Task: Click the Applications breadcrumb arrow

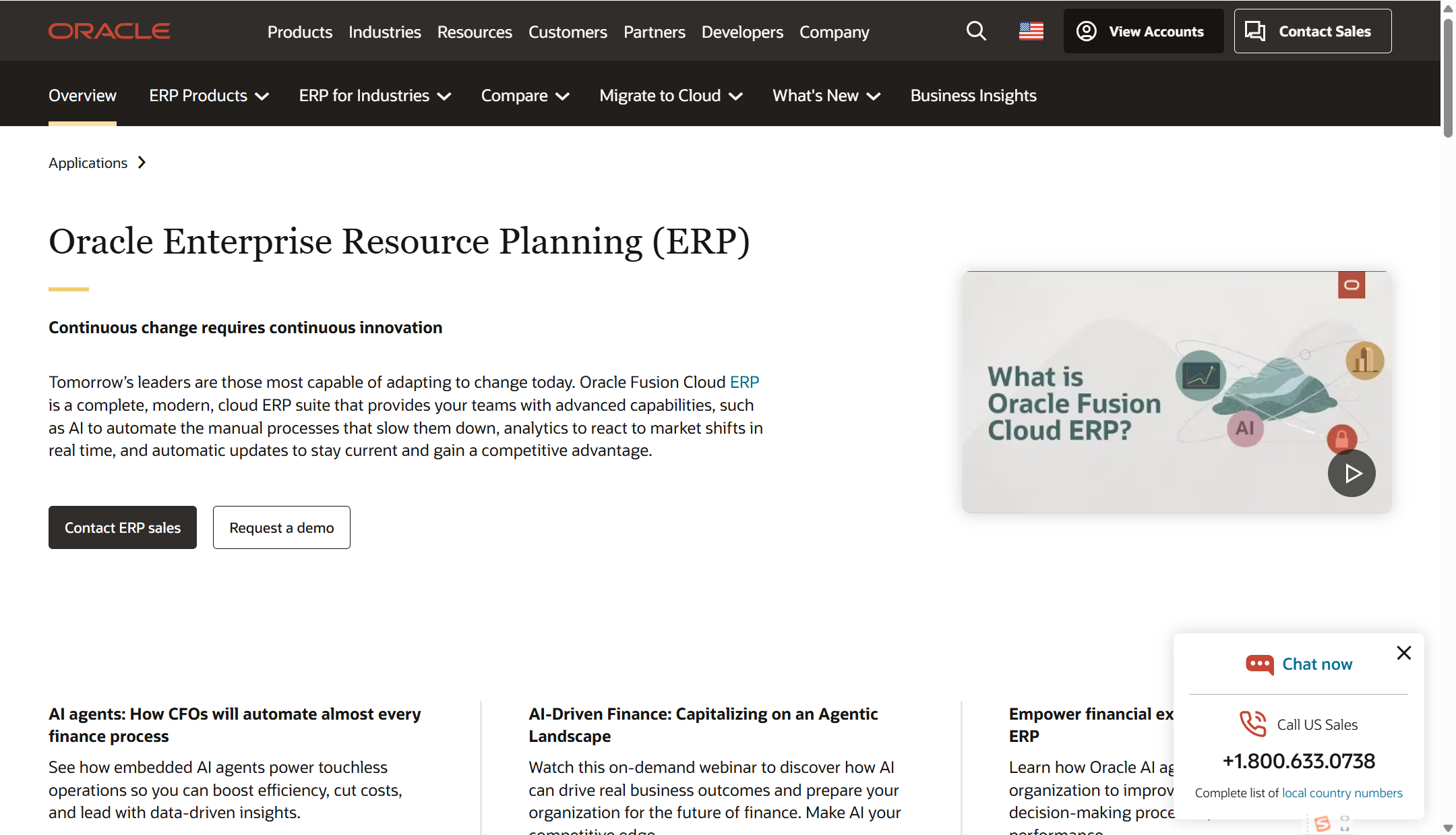Action: 142,163
